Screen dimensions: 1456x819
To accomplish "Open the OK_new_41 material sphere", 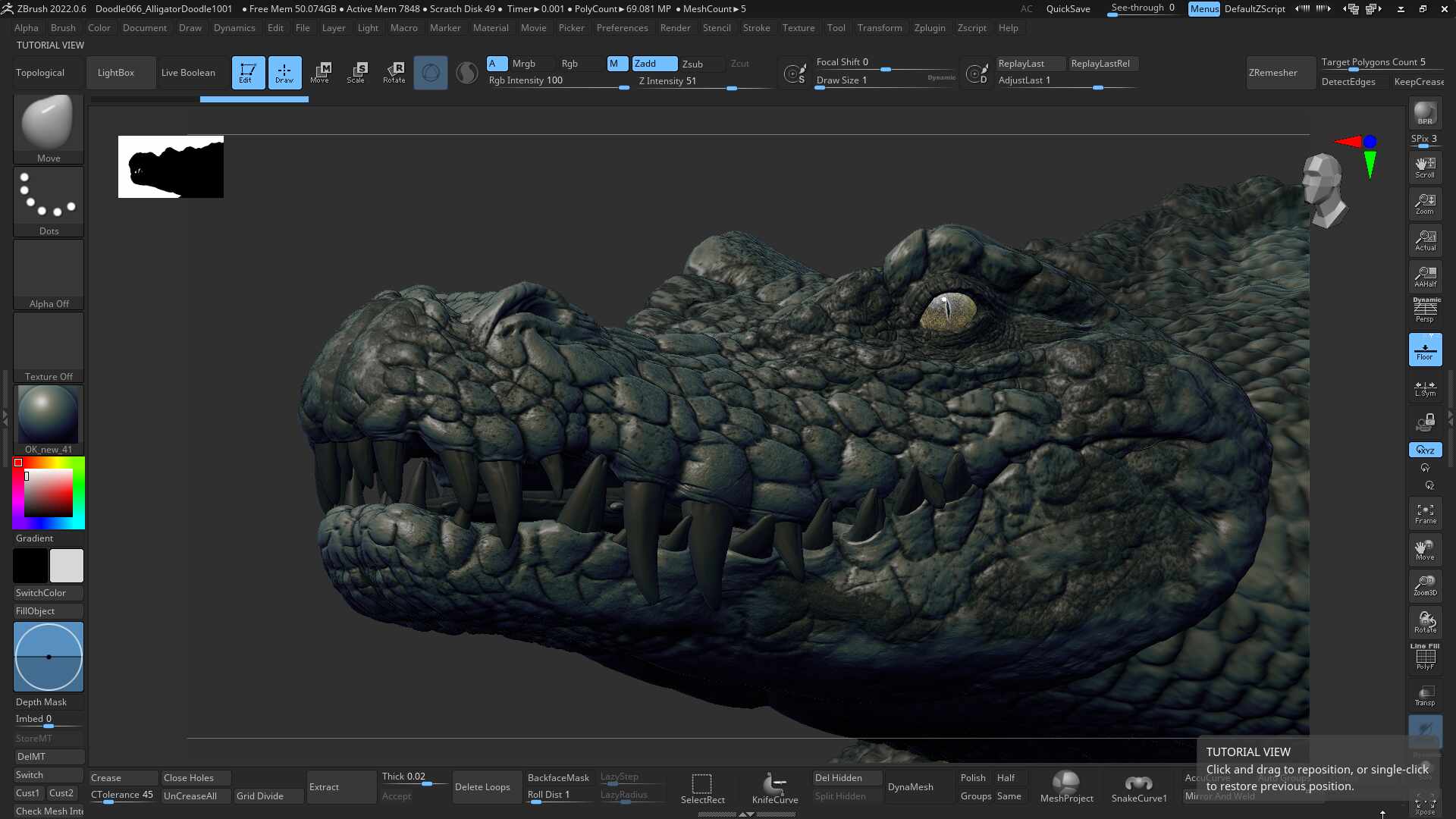I will coord(49,420).
